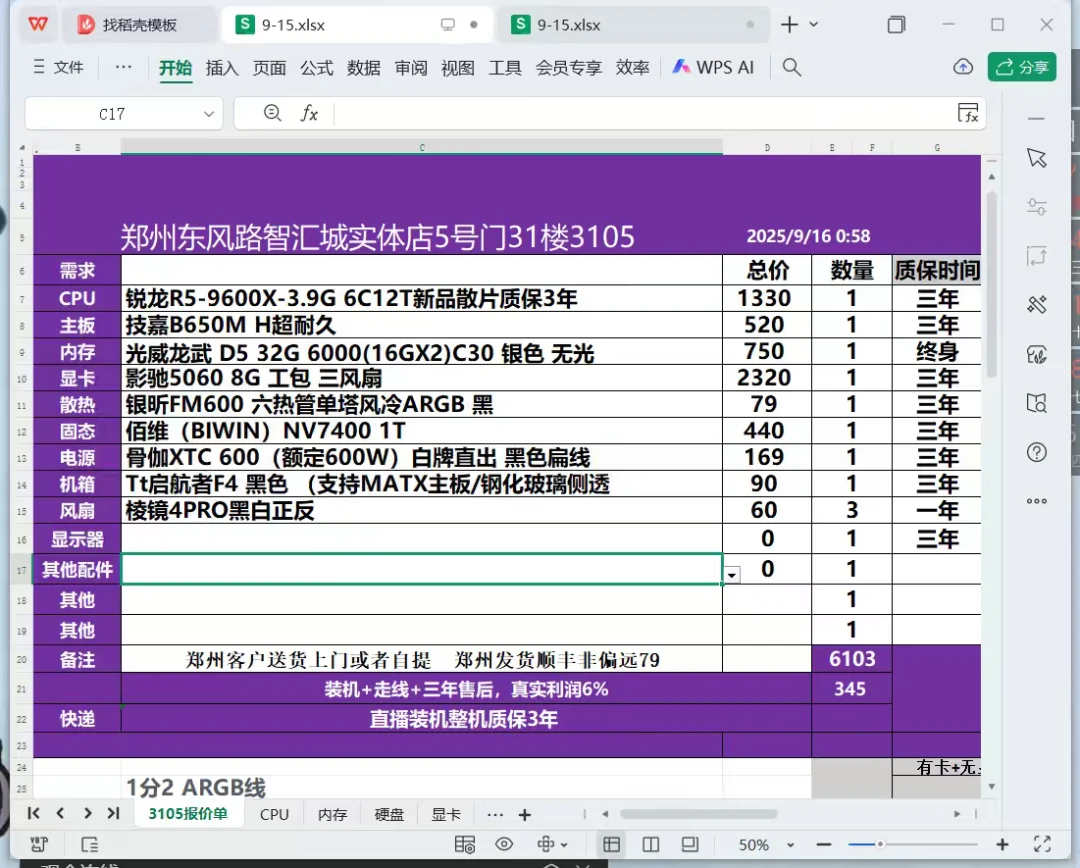This screenshot has width=1080, height=868.
Task: Go to next sheet arrow
Action: (x=87, y=814)
